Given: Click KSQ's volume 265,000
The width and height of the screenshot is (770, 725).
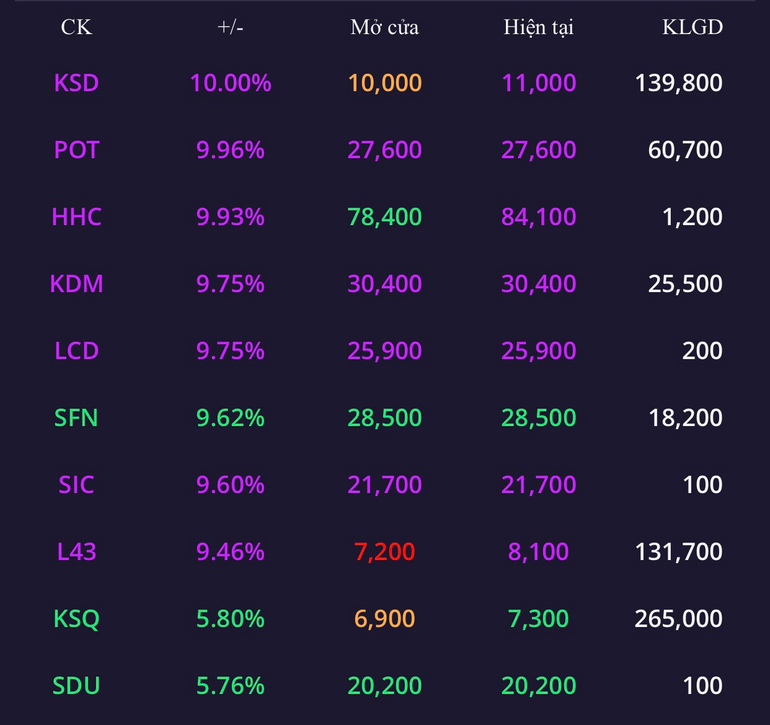Looking at the screenshot, I should click(678, 618).
